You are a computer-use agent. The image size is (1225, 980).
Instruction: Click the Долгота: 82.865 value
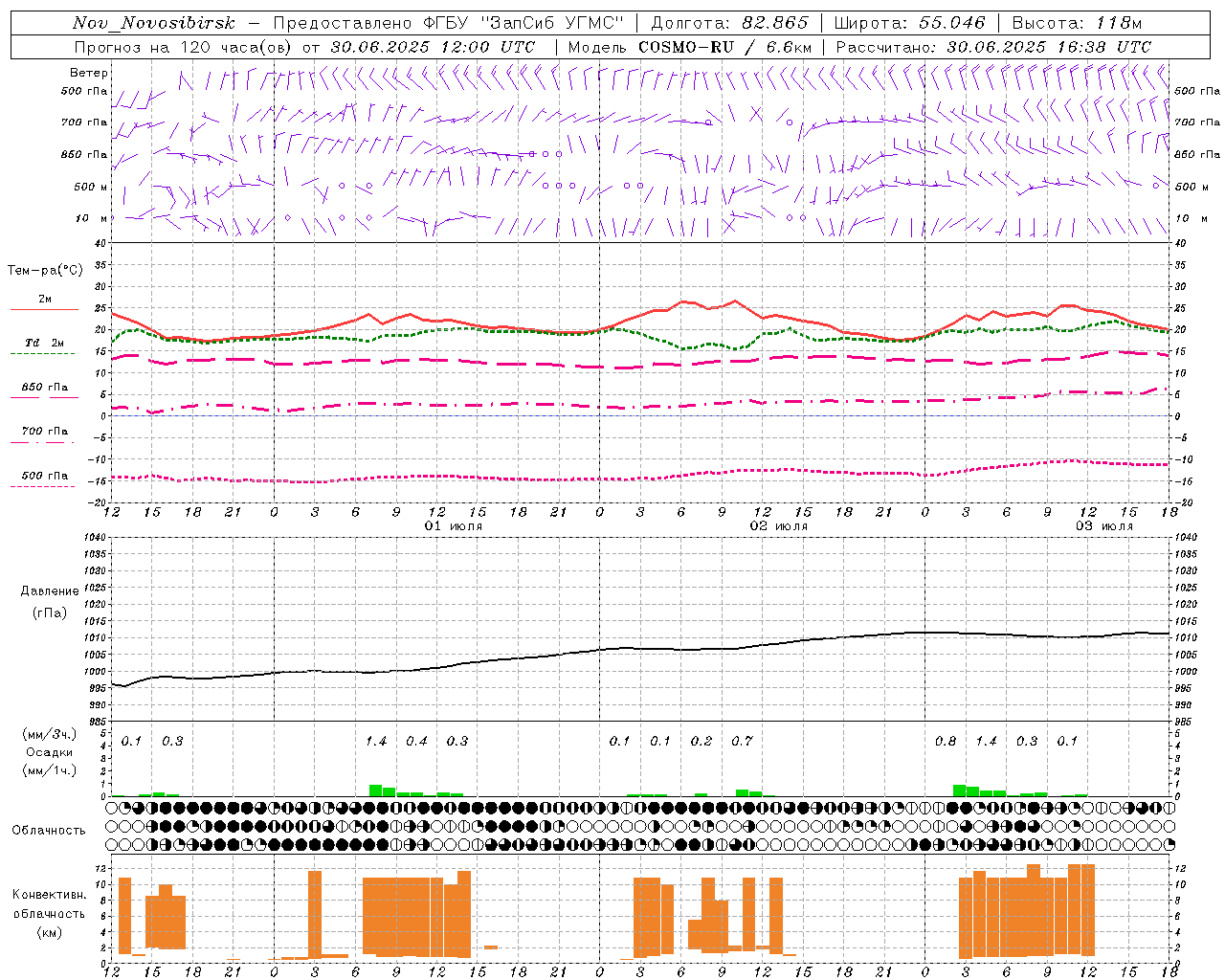point(730,23)
